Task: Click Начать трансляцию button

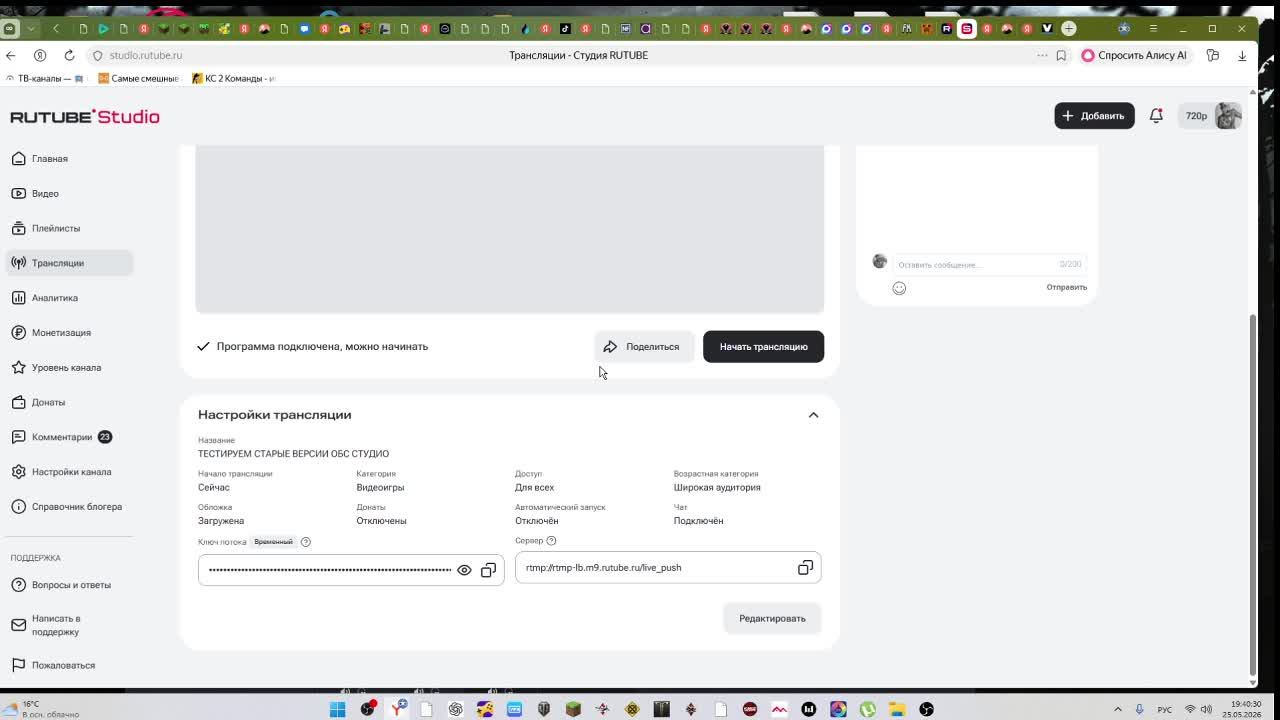Action: pos(763,347)
